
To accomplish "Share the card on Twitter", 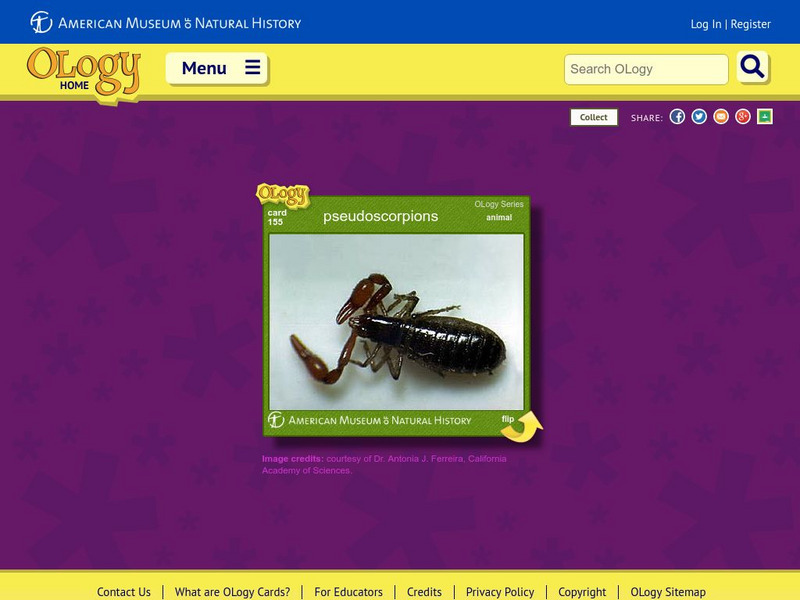I will click(x=700, y=116).
